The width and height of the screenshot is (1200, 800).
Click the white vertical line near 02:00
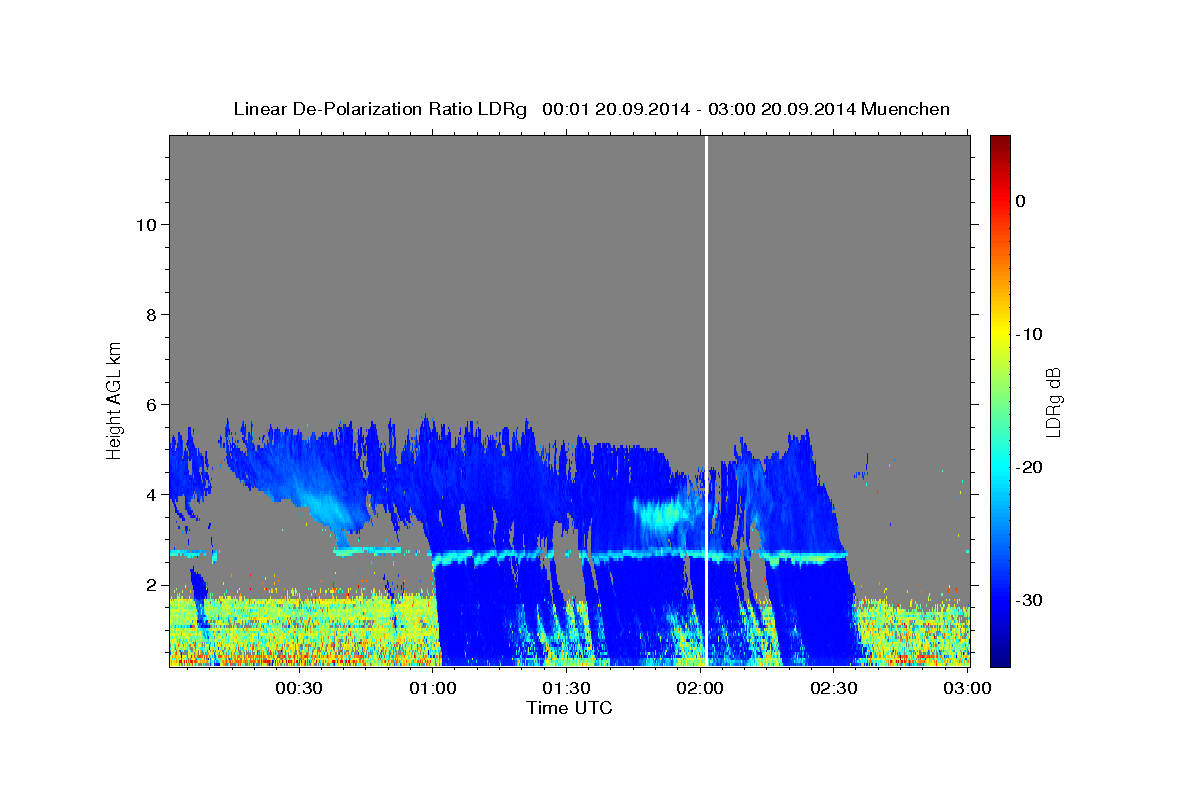(x=707, y=400)
